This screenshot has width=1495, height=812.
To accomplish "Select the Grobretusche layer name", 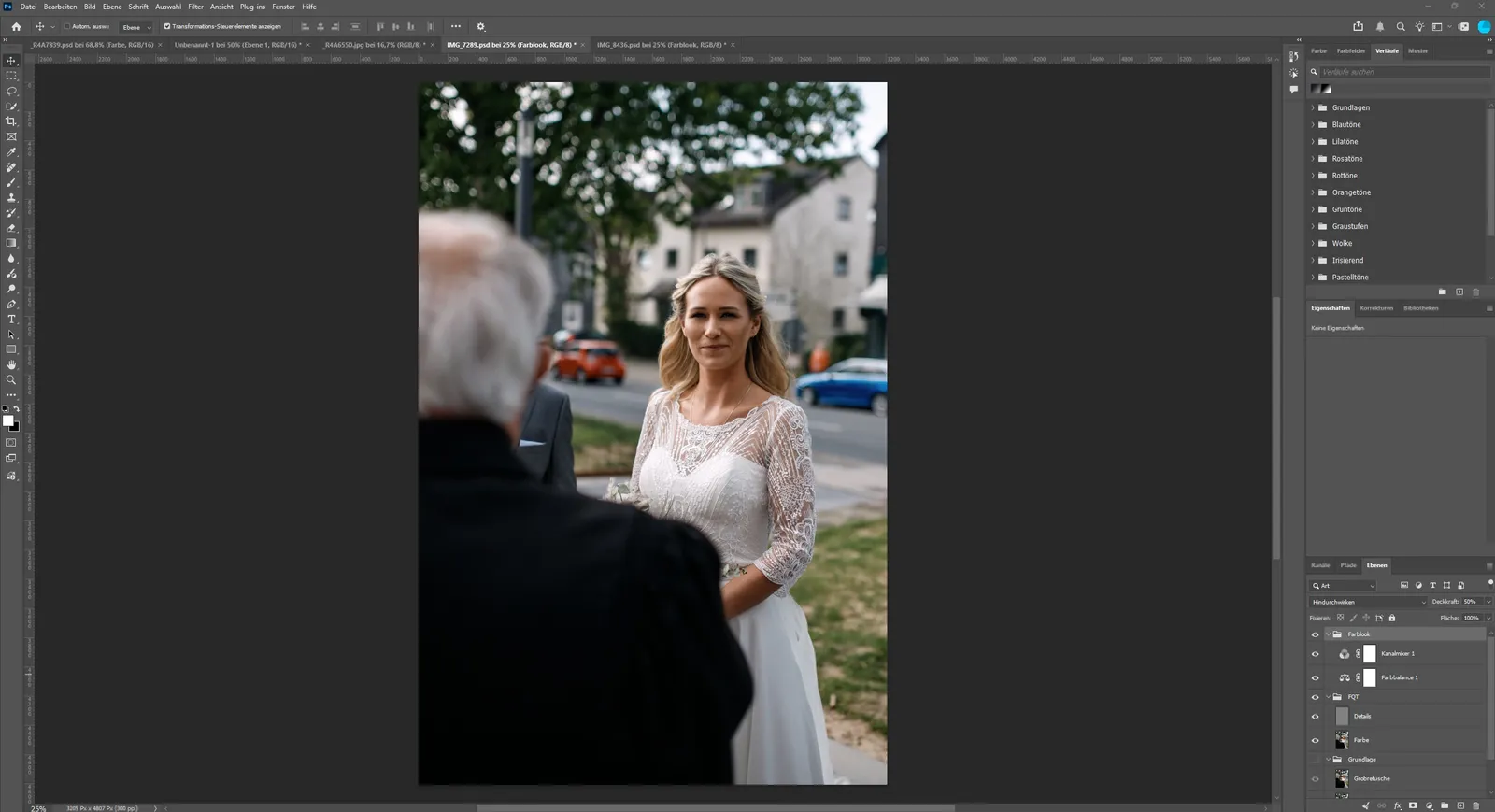I will point(1372,779).
